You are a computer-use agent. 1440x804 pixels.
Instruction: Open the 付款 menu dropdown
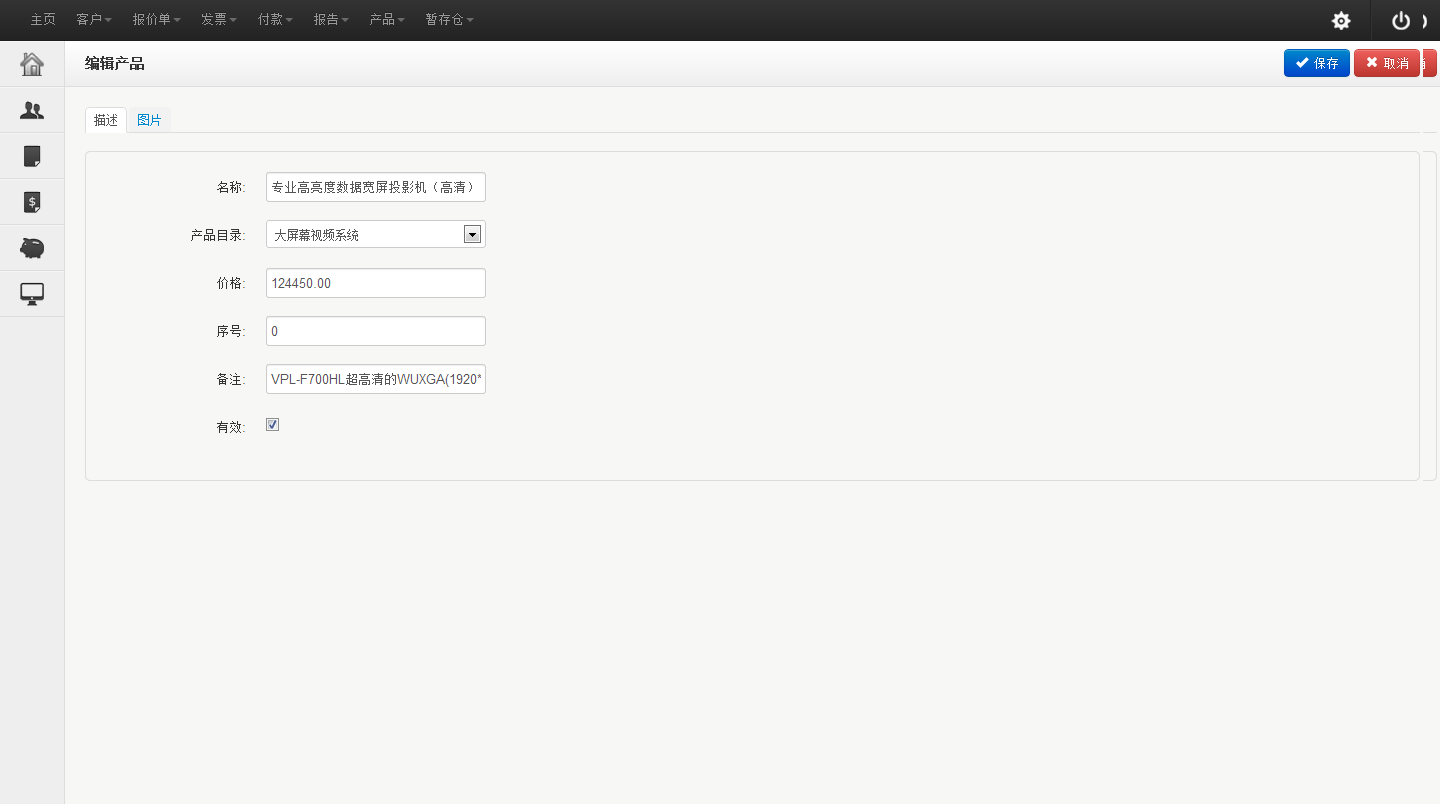point(275,20)
